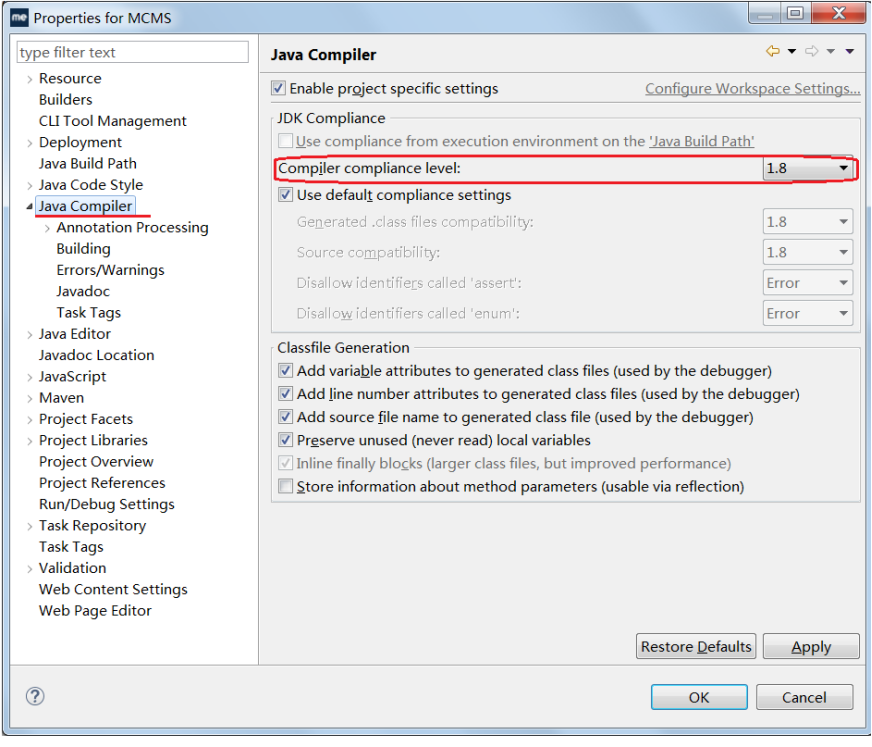
Task: Select Project Facets label
Action: (86, 419)
